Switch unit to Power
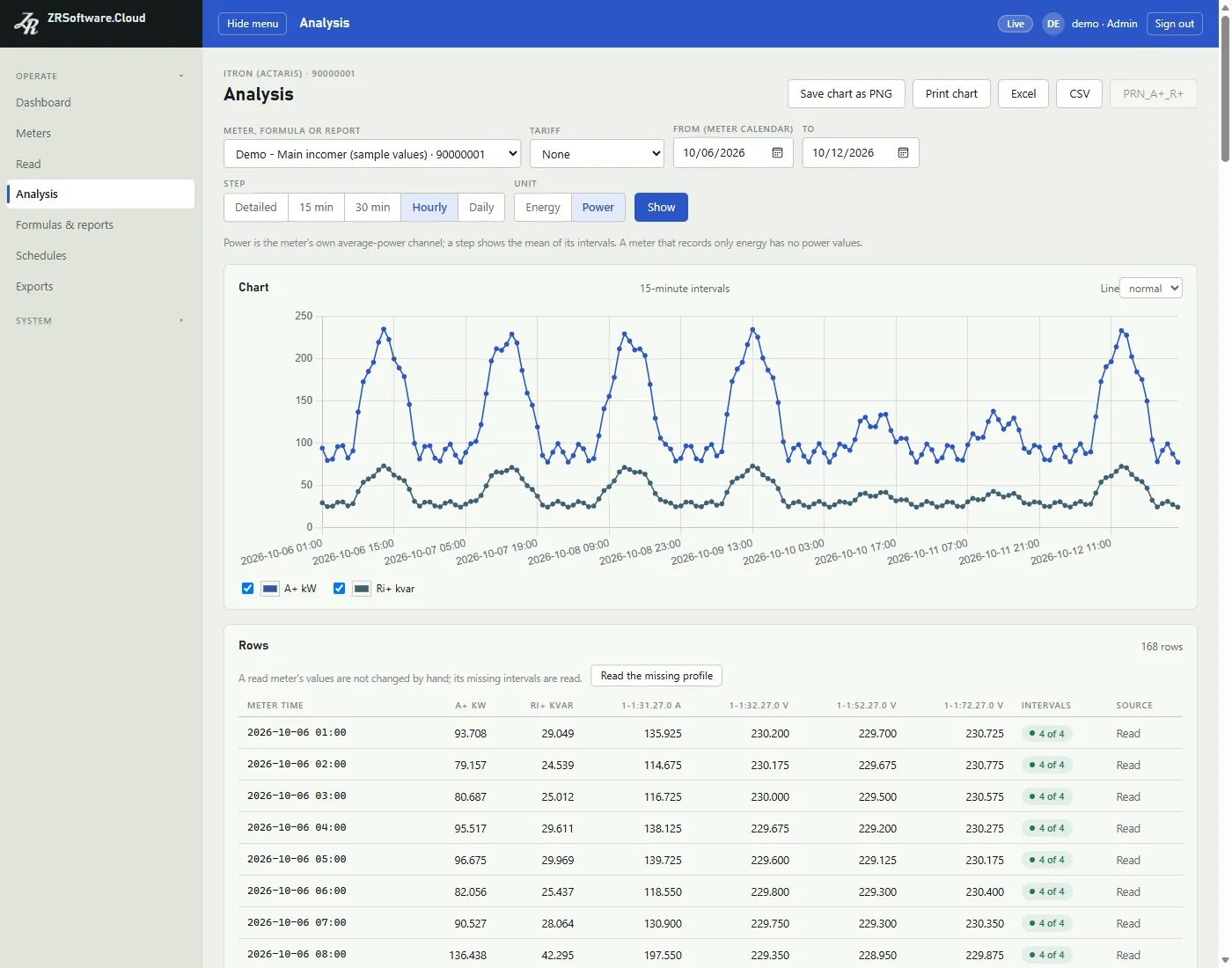 [x=598, y=208]
